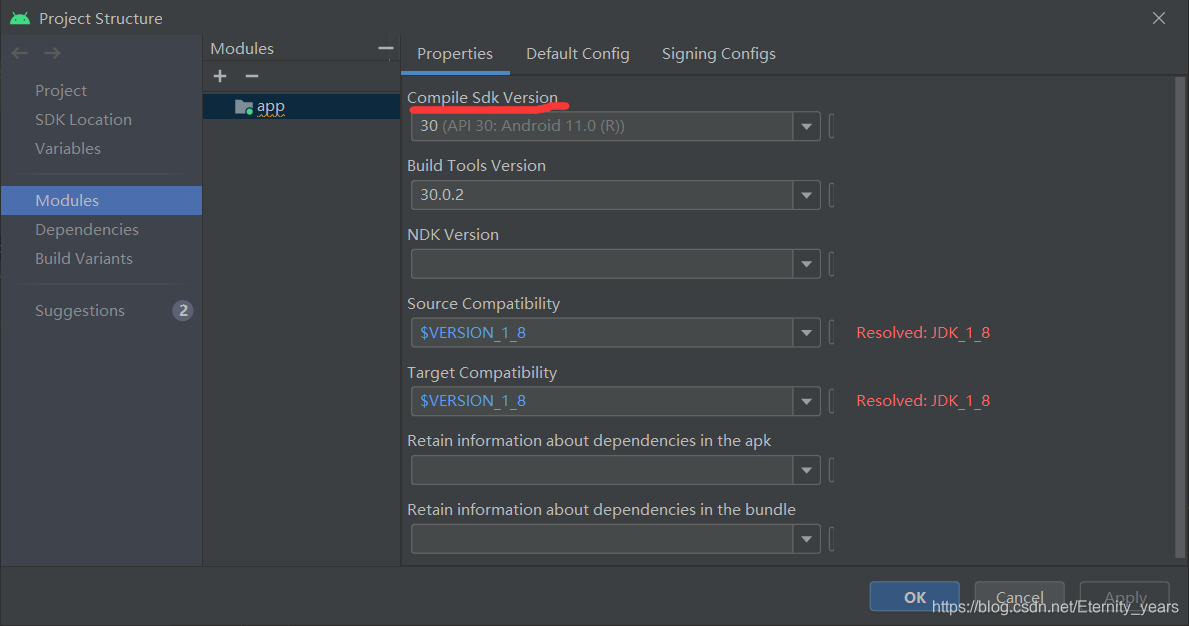1189x626 pixels.
Task: Switch to Default Config tab
Action: point(578,54)
